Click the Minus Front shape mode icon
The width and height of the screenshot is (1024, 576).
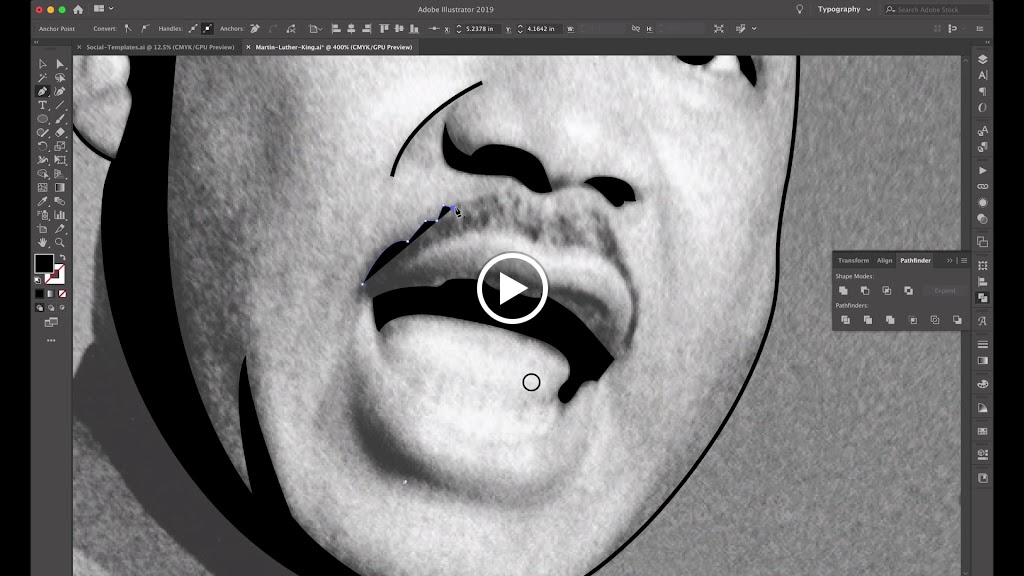[x=865, y=291]
